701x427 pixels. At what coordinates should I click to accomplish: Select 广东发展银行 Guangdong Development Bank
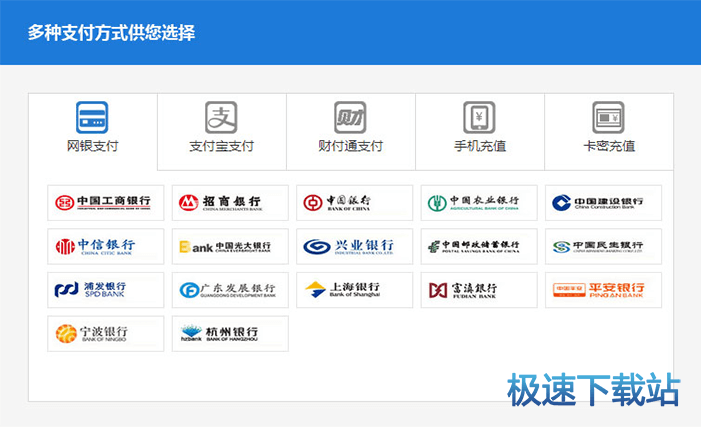point(230,290)
